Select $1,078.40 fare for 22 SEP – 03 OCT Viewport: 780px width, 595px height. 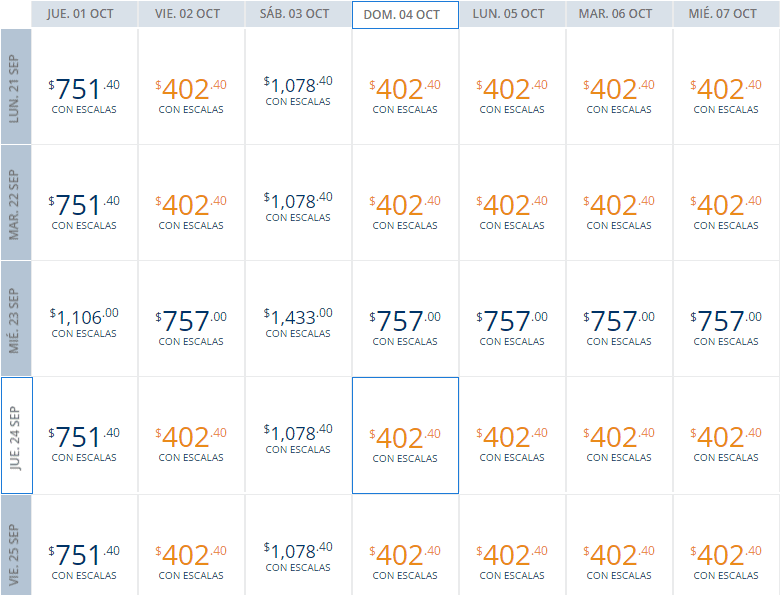[x=298, y=202]
